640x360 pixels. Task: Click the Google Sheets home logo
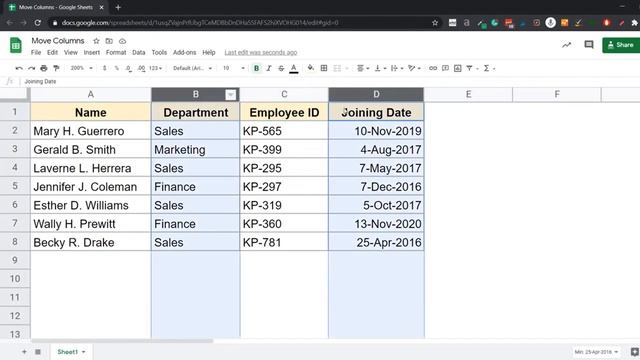16,45
